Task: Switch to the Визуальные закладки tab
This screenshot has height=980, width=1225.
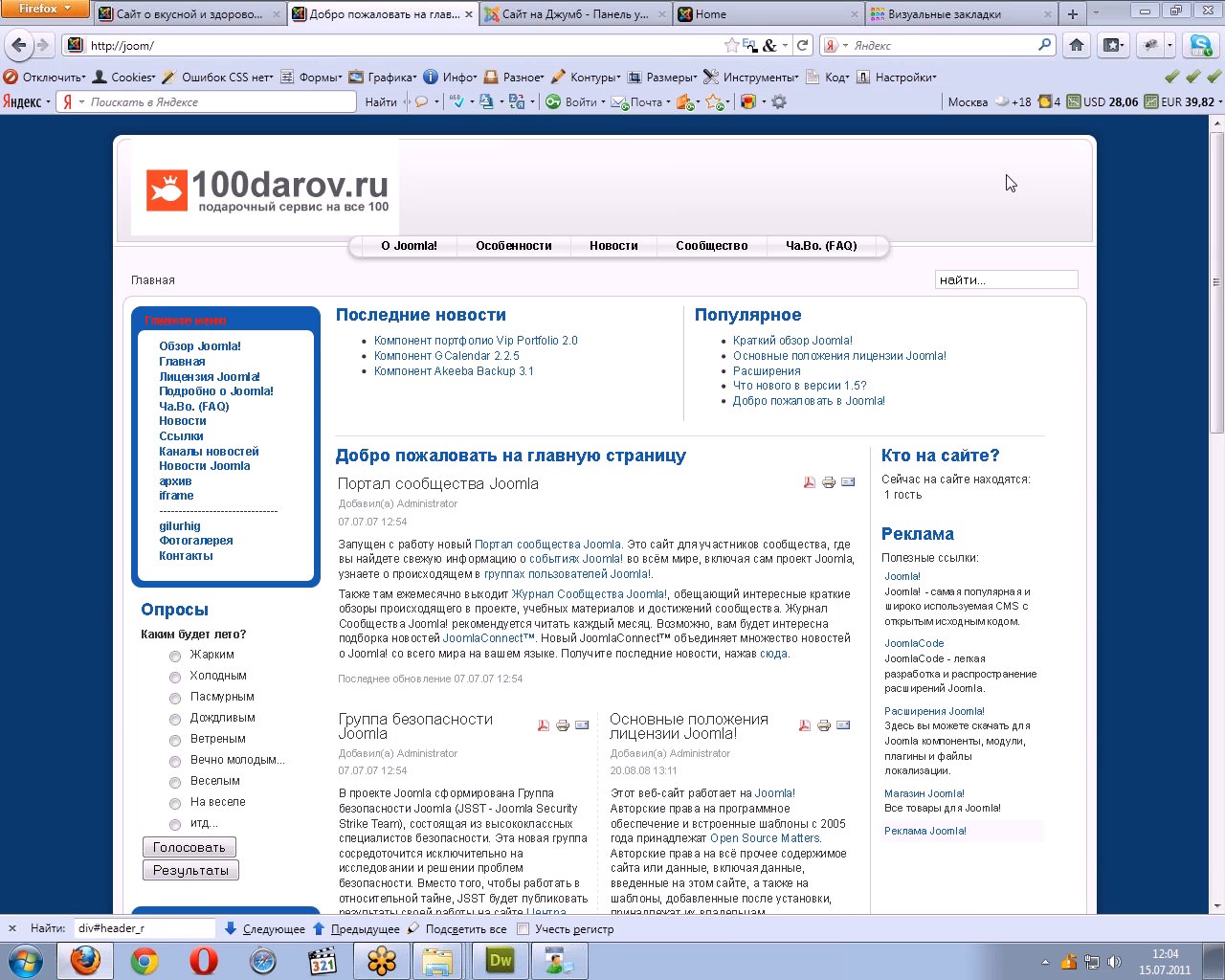Action: [962, 14]
